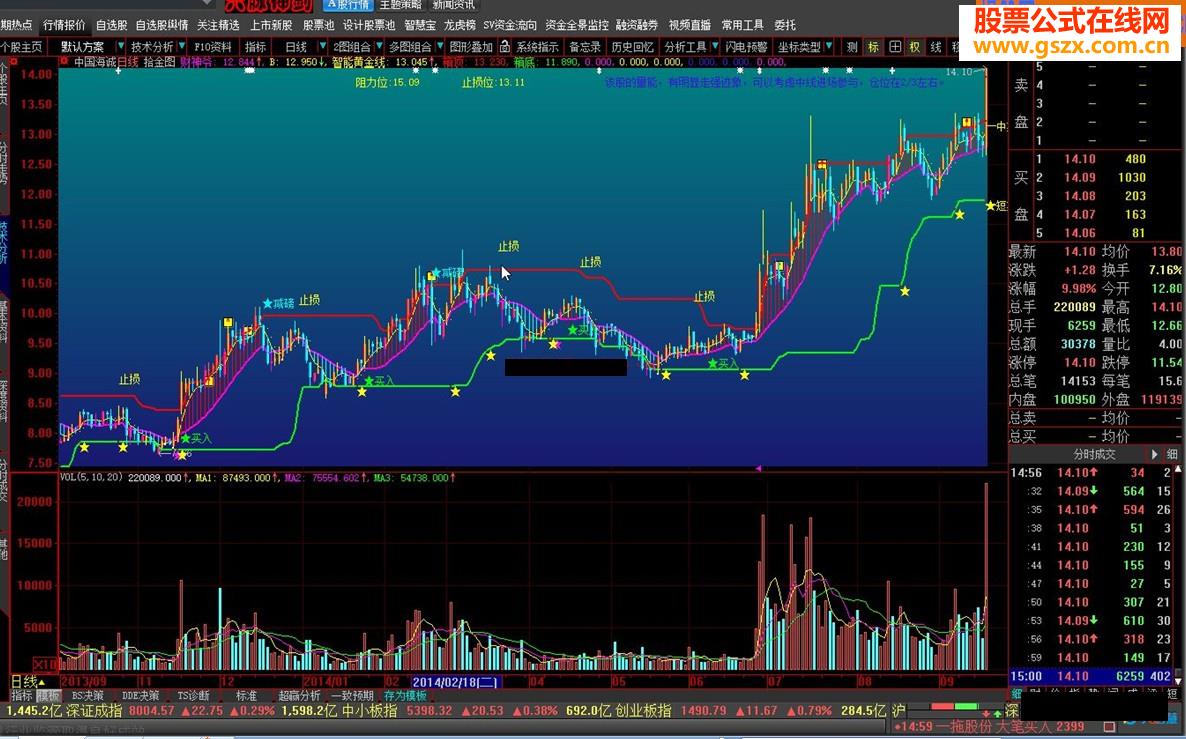
Task: Open 系统指示 in the toolbar
Action: click(537, 47)
